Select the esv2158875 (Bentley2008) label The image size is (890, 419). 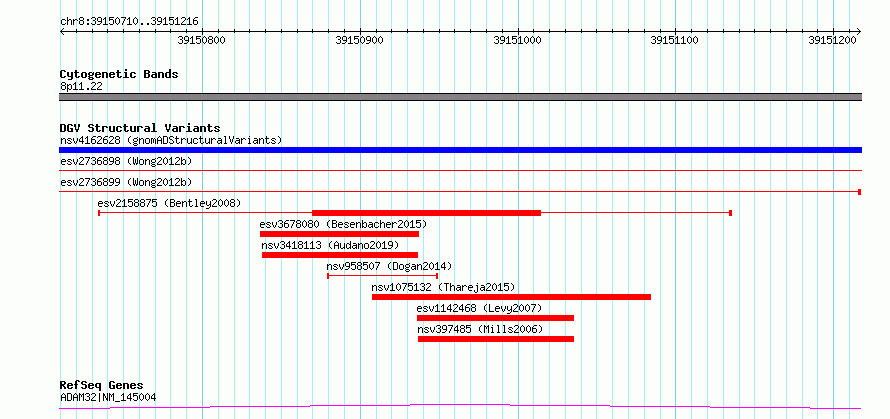[x=169, y=203]
